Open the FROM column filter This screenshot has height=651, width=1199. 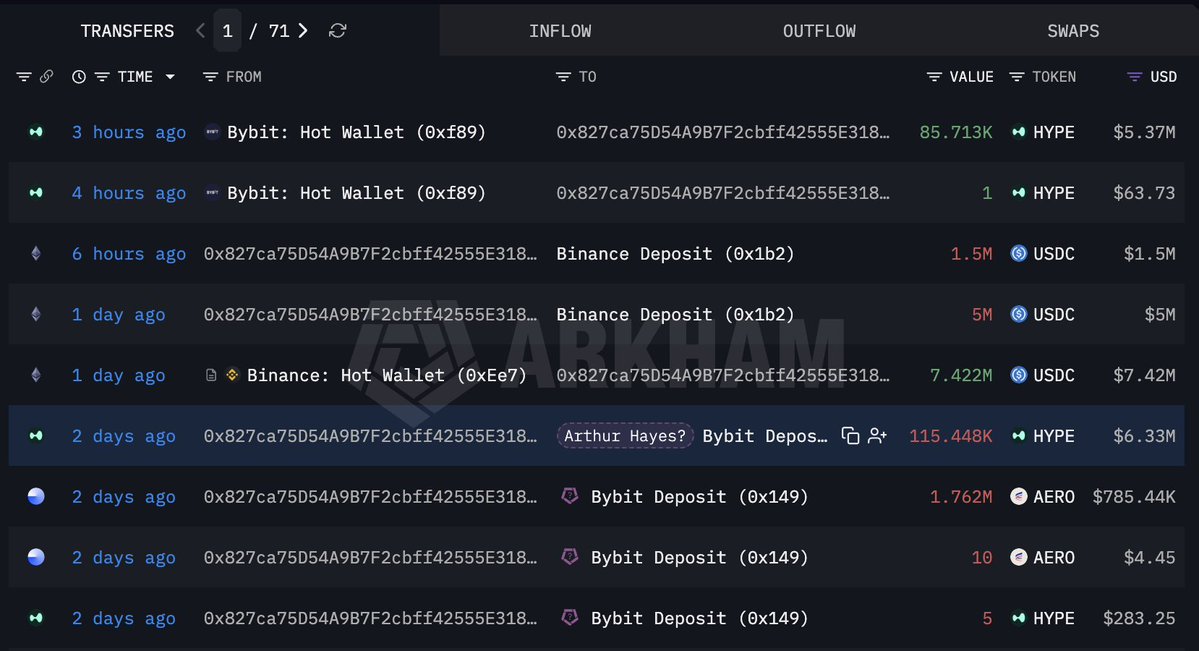210,76
